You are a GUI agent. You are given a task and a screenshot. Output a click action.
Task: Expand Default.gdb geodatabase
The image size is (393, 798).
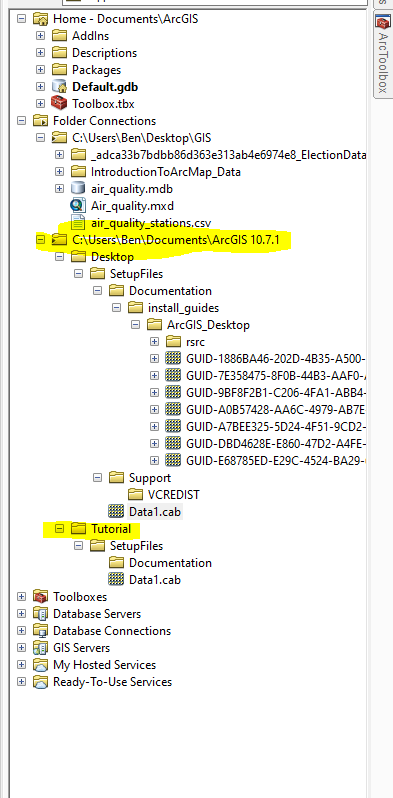point(40,87)
